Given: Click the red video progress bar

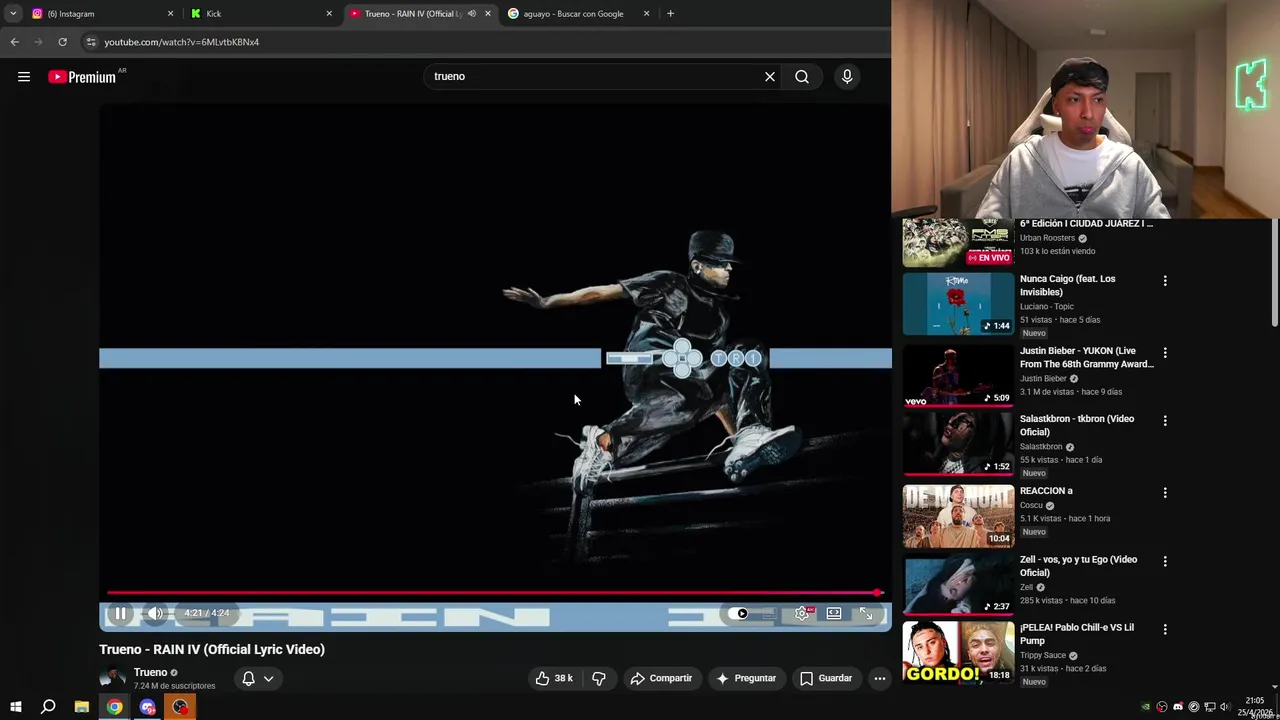Looking at the screenshot, I should pos(495,593).
